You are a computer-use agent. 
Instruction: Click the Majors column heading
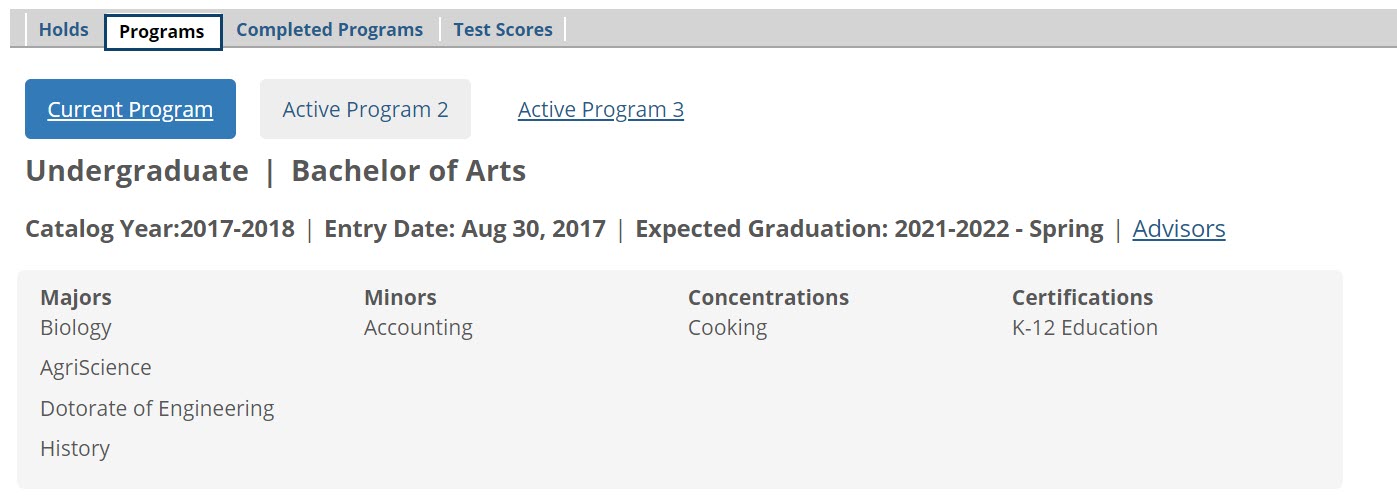point(76,297)
